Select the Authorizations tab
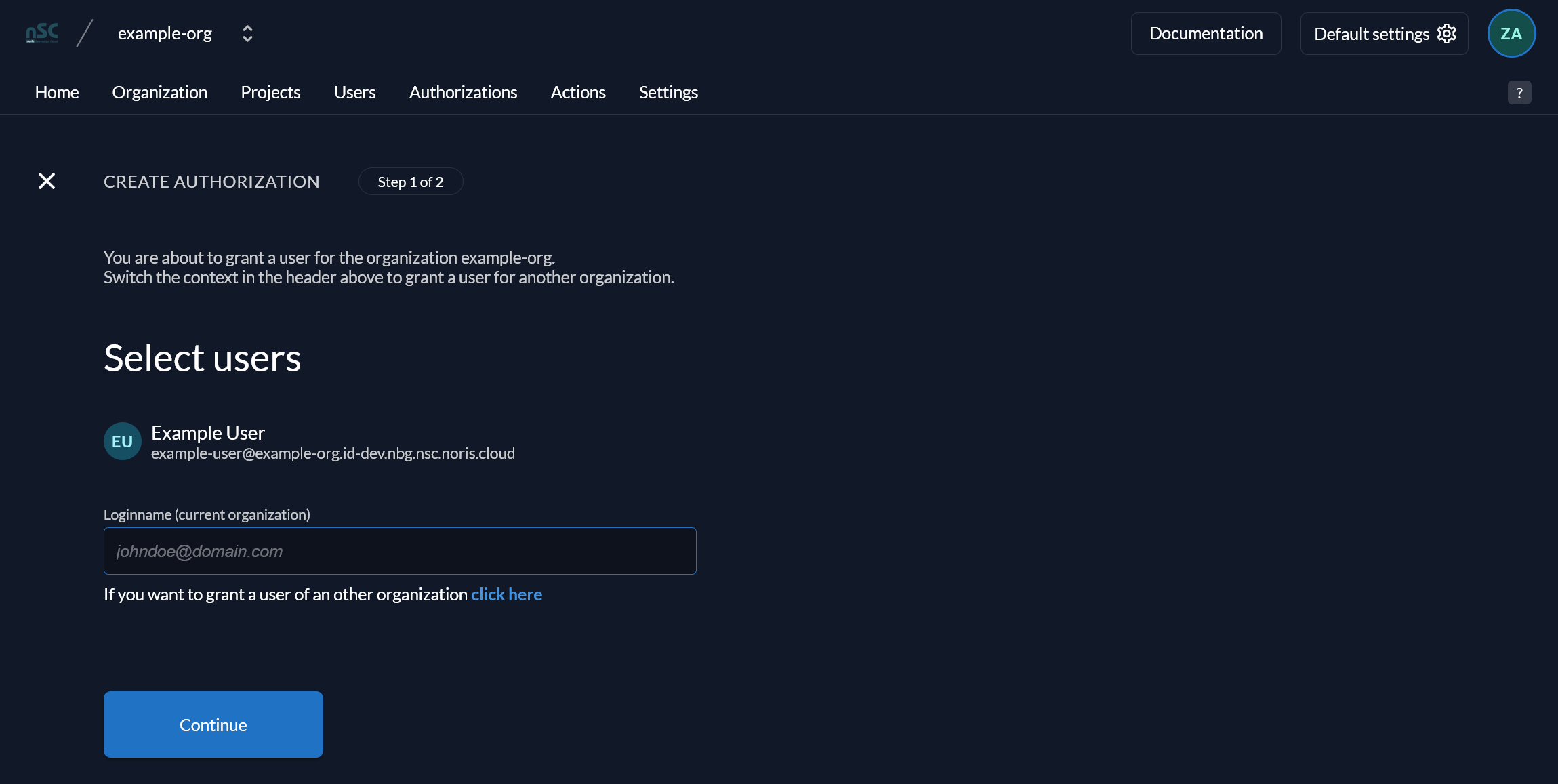 point(463,92)
